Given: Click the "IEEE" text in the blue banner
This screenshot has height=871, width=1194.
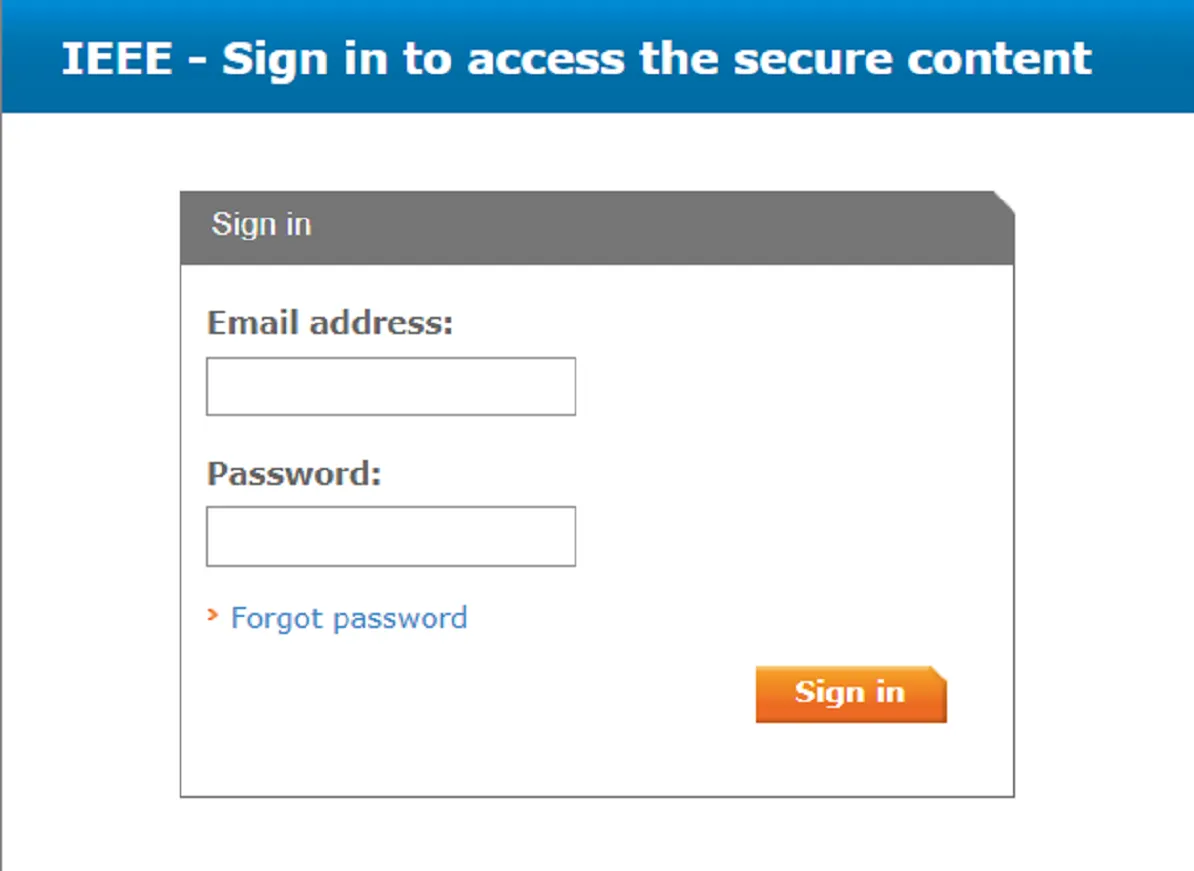Looking at the screenshot, I should coord(117,59).
